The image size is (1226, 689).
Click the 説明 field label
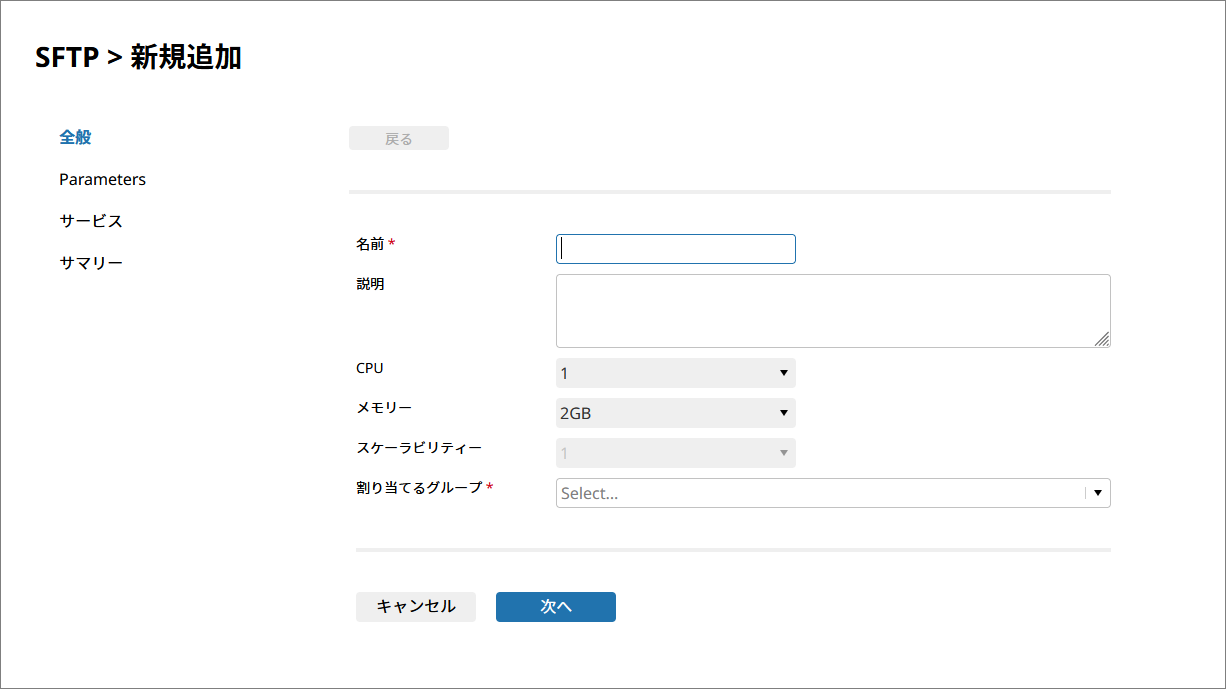click(369, 284)
